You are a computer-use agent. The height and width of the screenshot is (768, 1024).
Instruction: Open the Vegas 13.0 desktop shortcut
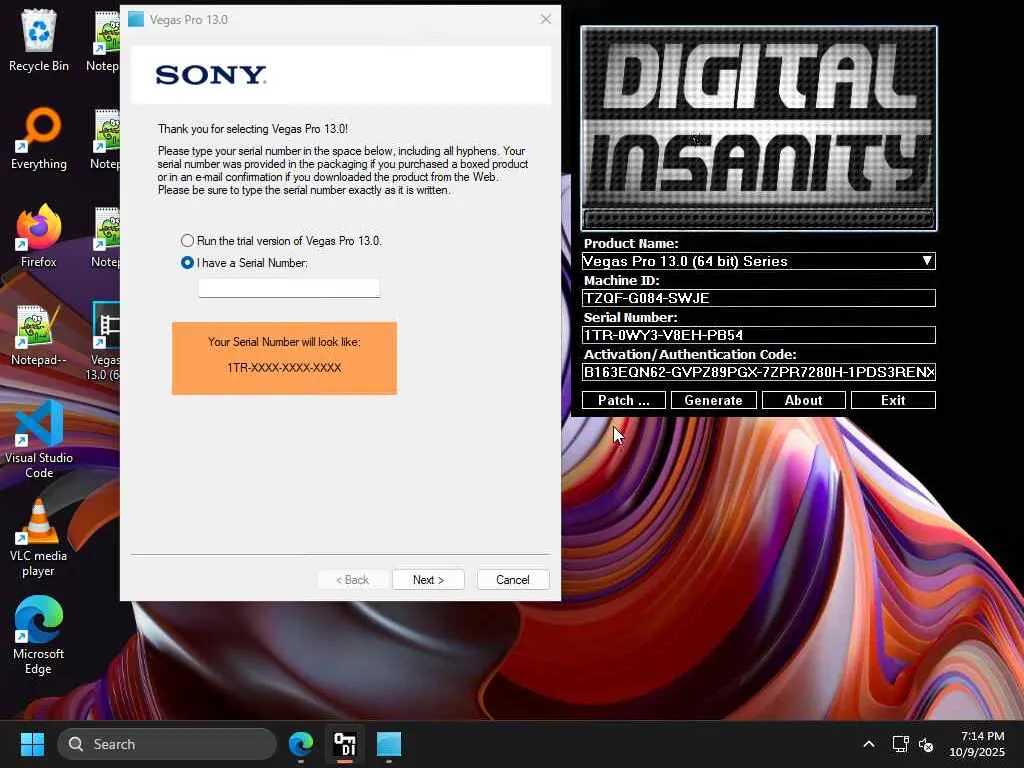[104, 341]
